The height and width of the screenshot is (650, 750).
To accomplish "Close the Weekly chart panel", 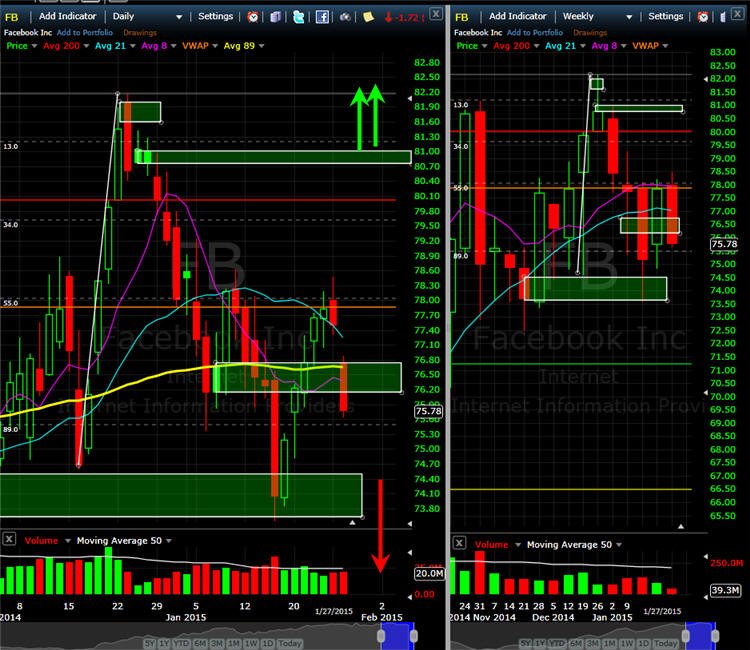I will point(738,14).
